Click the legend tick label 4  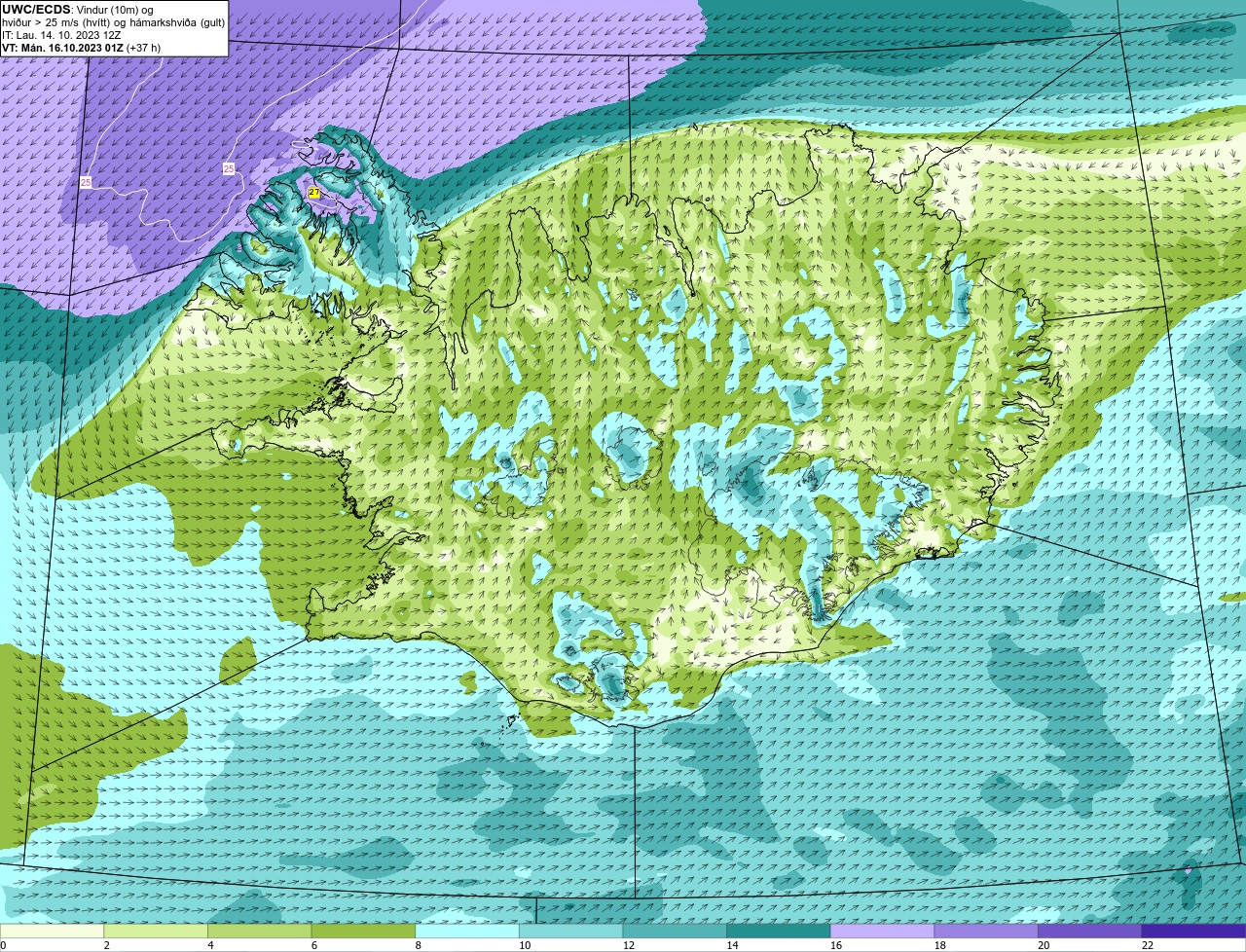point(210,944)
